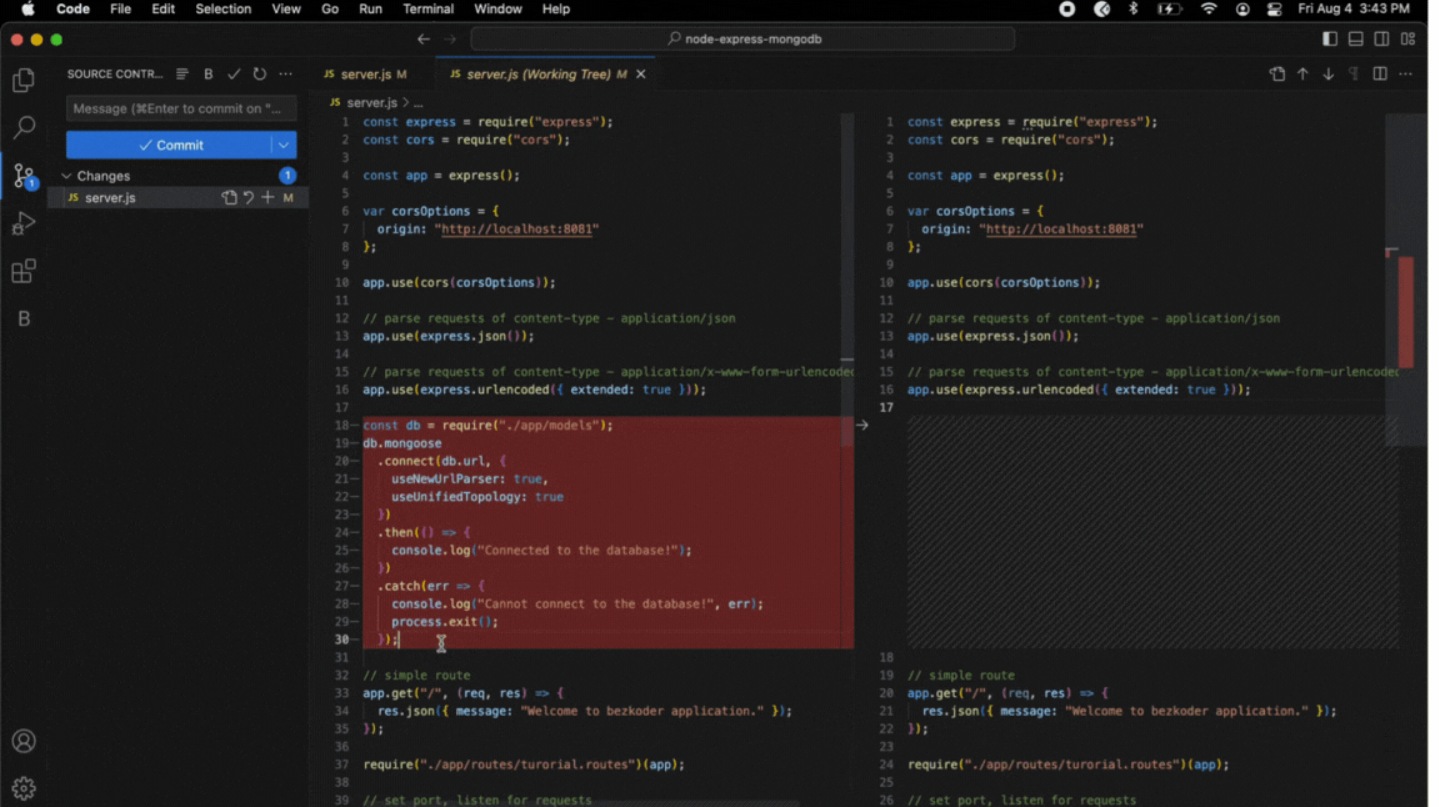Switch Source Control to tree view
This screenshot has width=1439, height=807.
click(x=181, y=72)
